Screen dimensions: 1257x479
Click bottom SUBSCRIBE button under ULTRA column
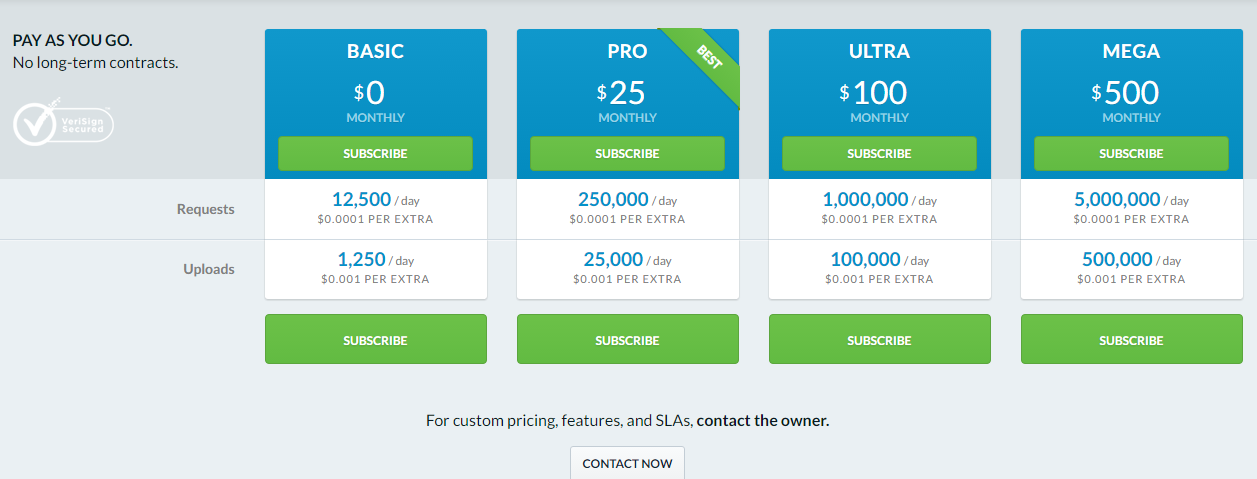[880, 340]
